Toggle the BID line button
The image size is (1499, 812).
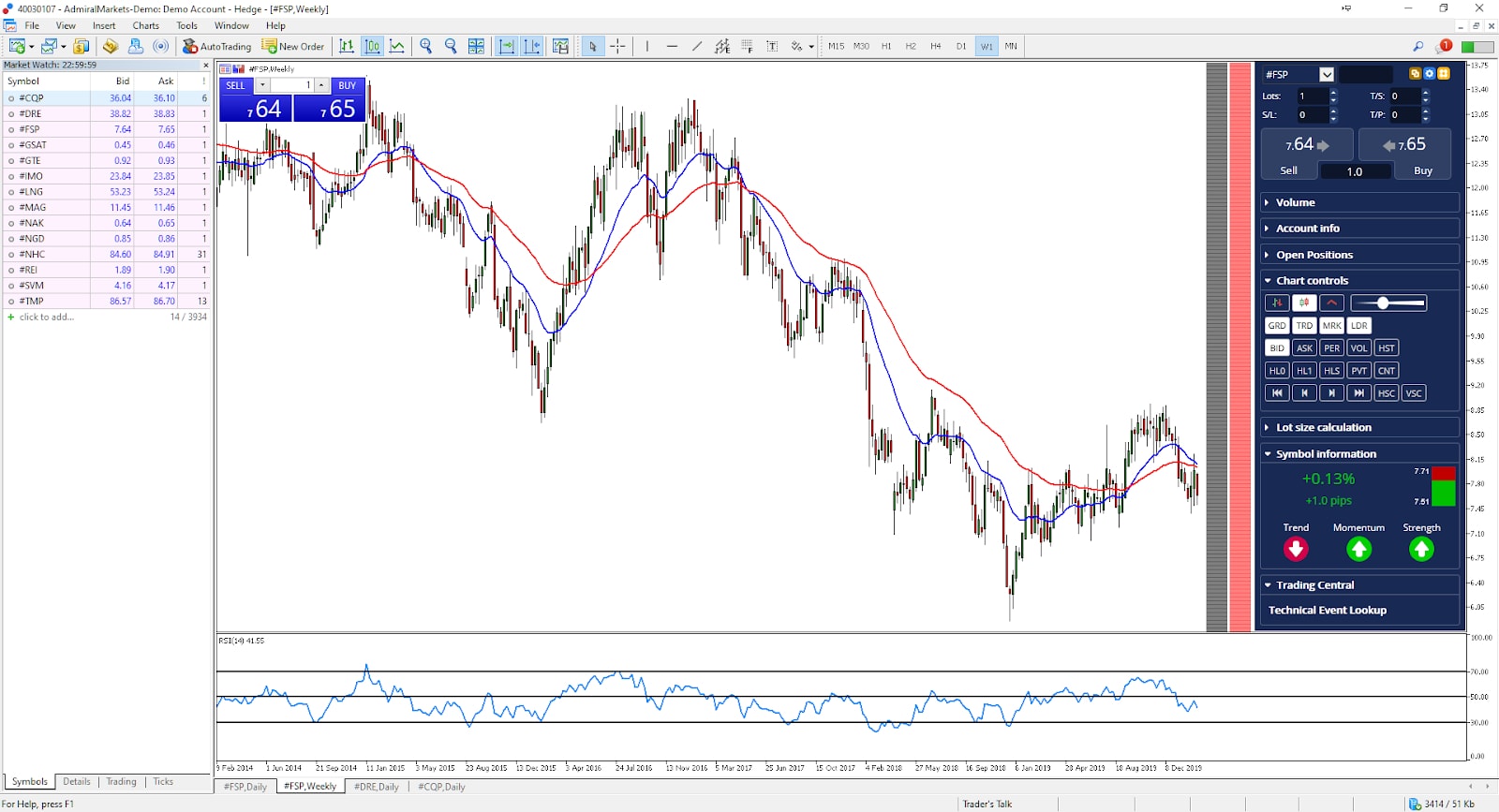1277,348
